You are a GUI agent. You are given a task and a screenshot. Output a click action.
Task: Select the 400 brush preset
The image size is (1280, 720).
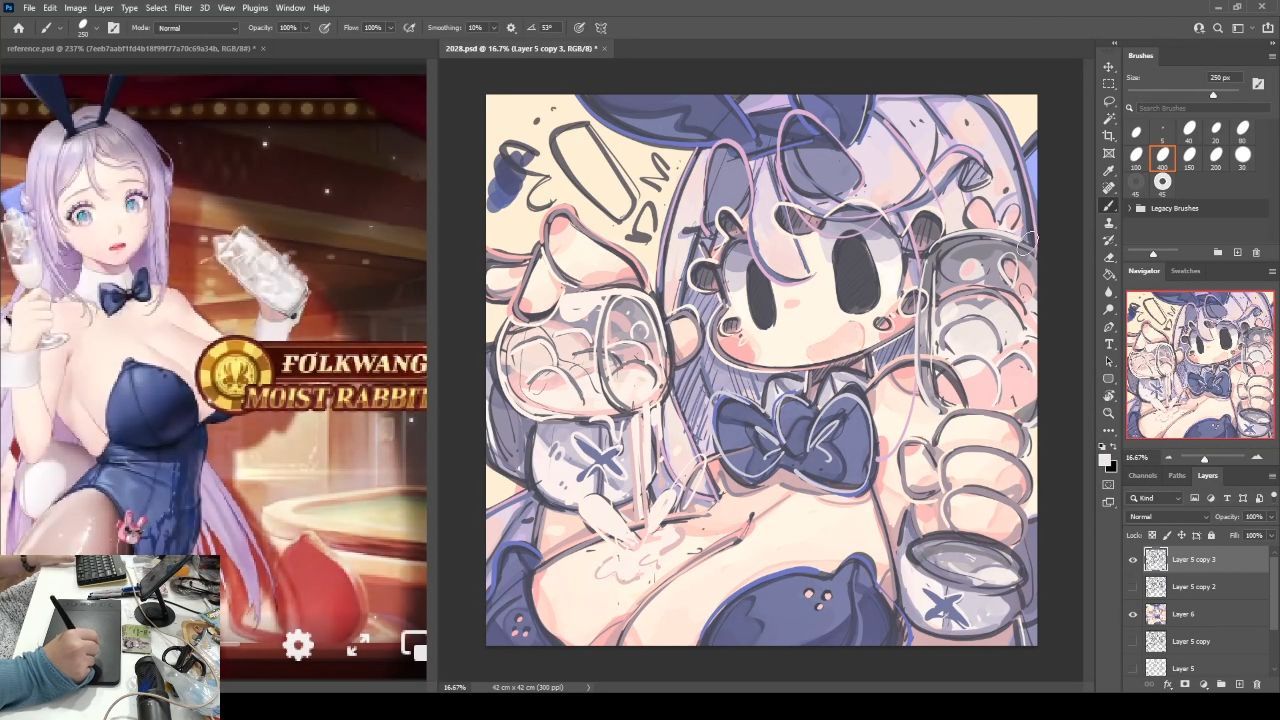coord(1162,156)
